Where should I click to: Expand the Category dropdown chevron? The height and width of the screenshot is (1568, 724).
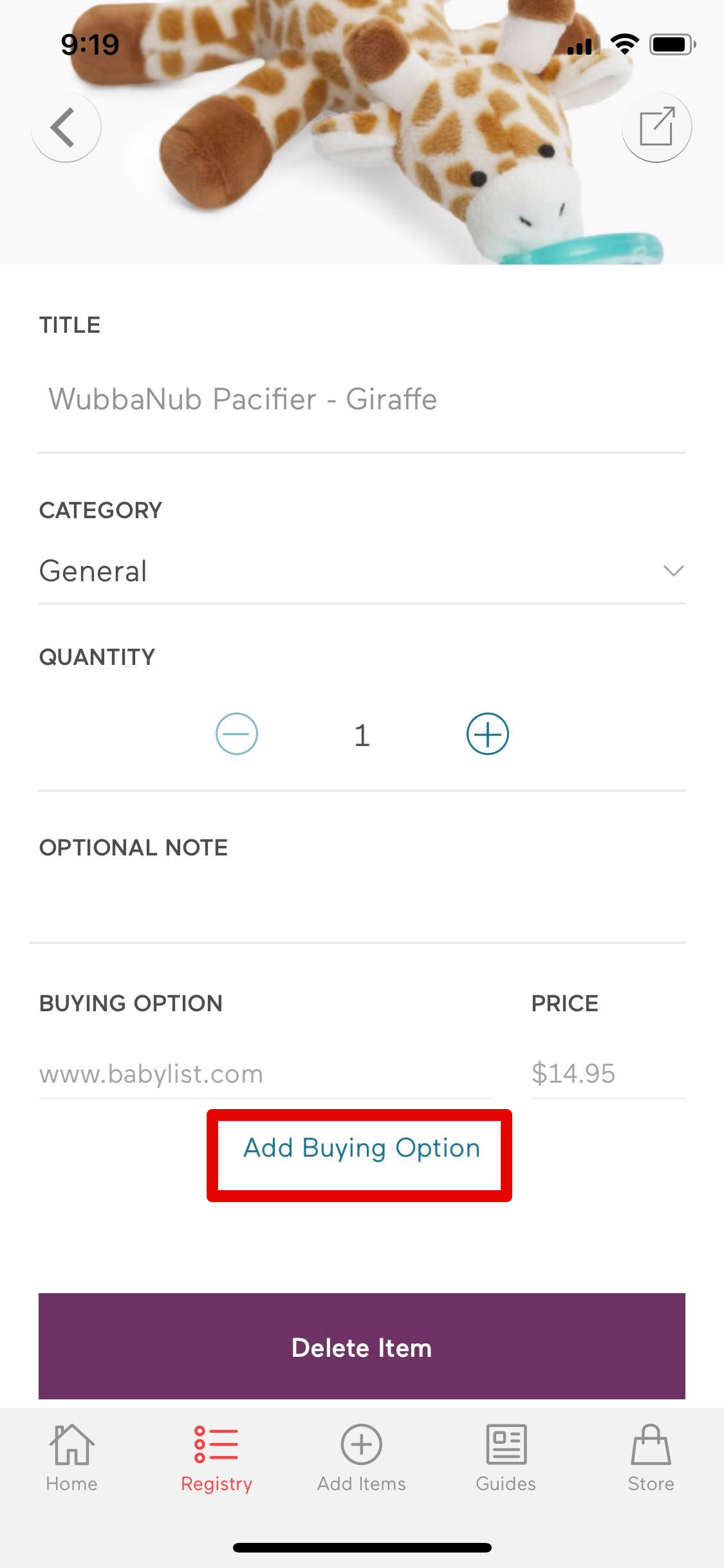(x=673, y=571)
